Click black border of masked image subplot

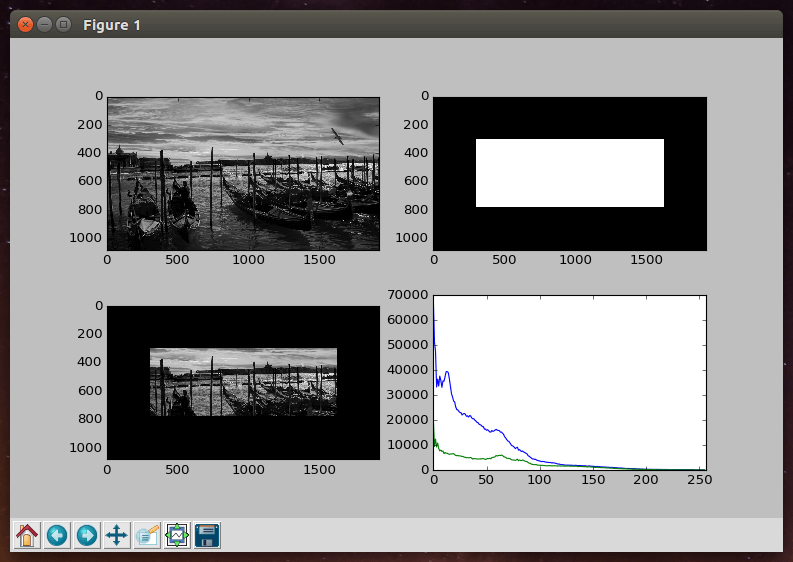point(243,437)
